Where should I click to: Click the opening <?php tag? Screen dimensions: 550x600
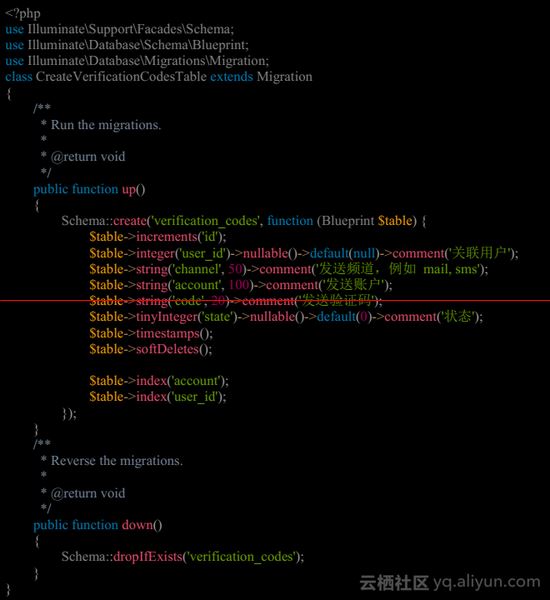[23, 14]
